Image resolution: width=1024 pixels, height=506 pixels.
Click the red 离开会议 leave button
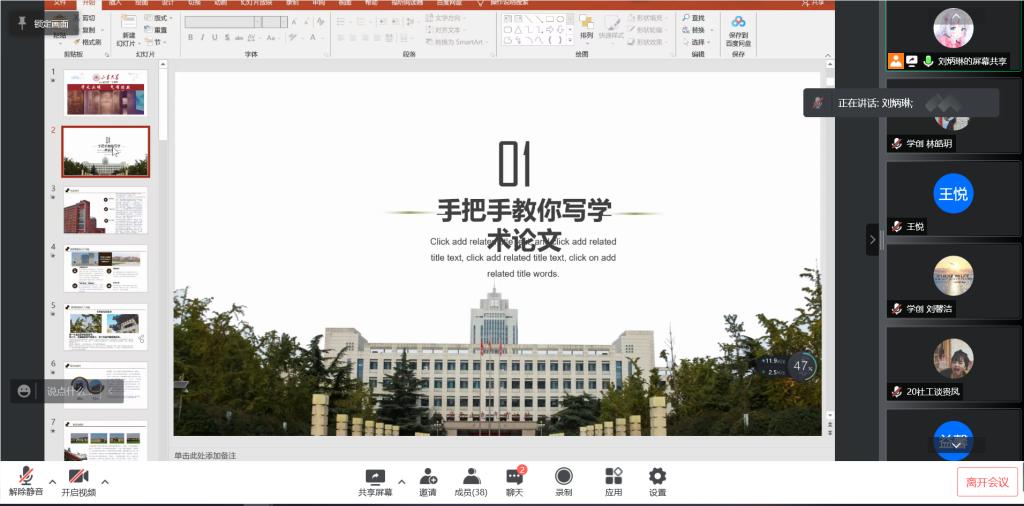pos(986,482)
